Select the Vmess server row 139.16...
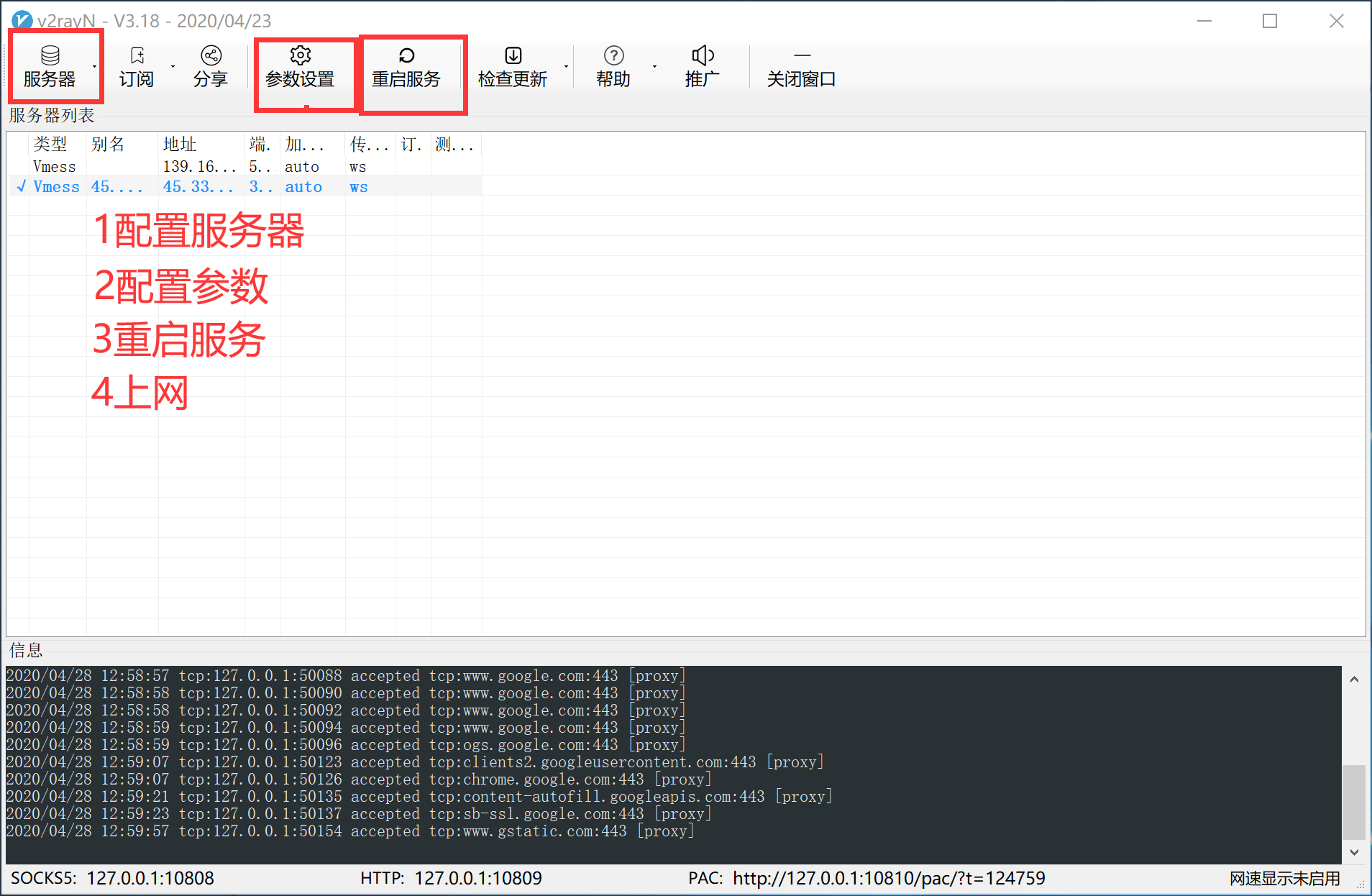The image size is (1372, 896). 244,167
